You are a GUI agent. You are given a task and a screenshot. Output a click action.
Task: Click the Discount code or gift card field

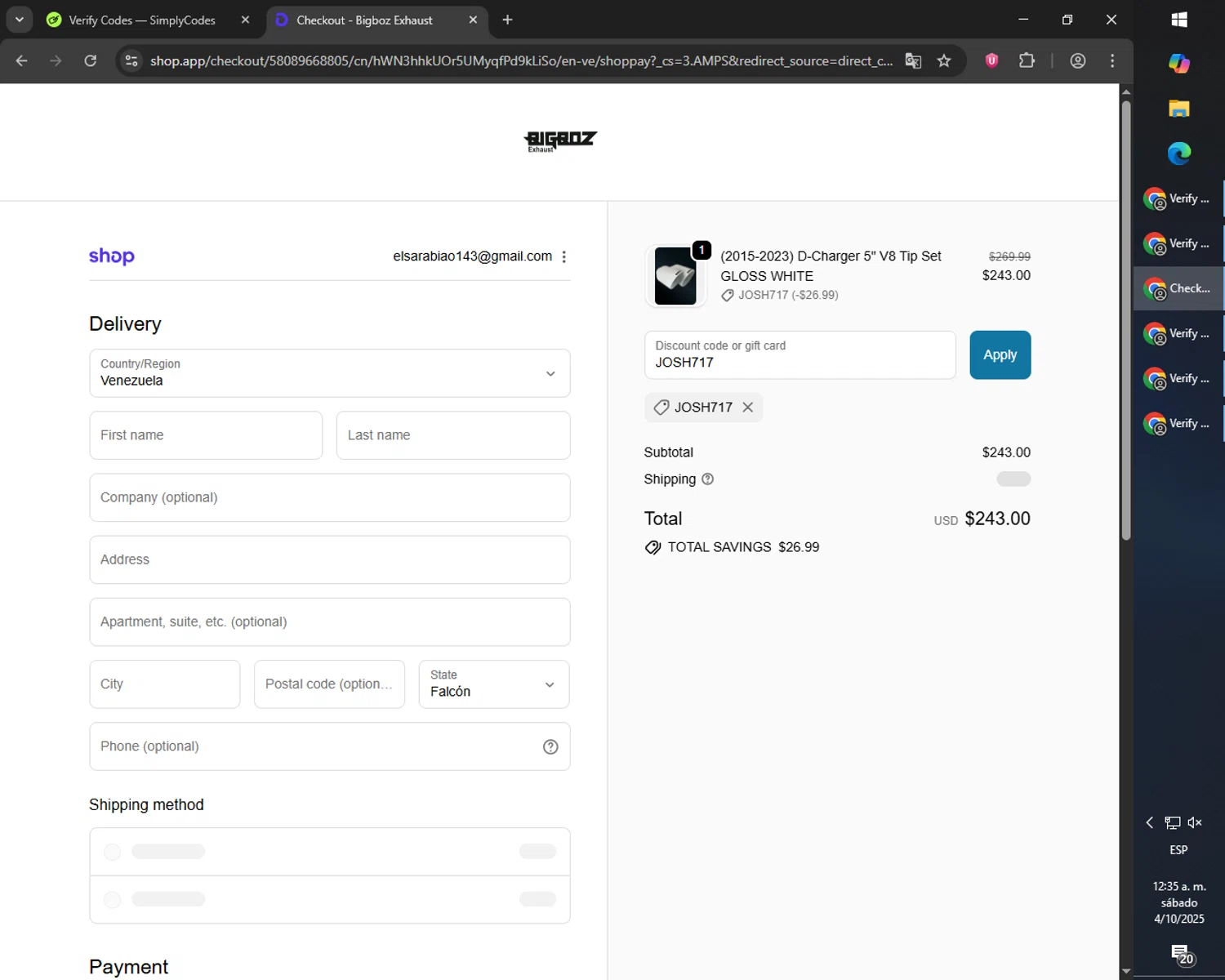click(x=800, y=355)
